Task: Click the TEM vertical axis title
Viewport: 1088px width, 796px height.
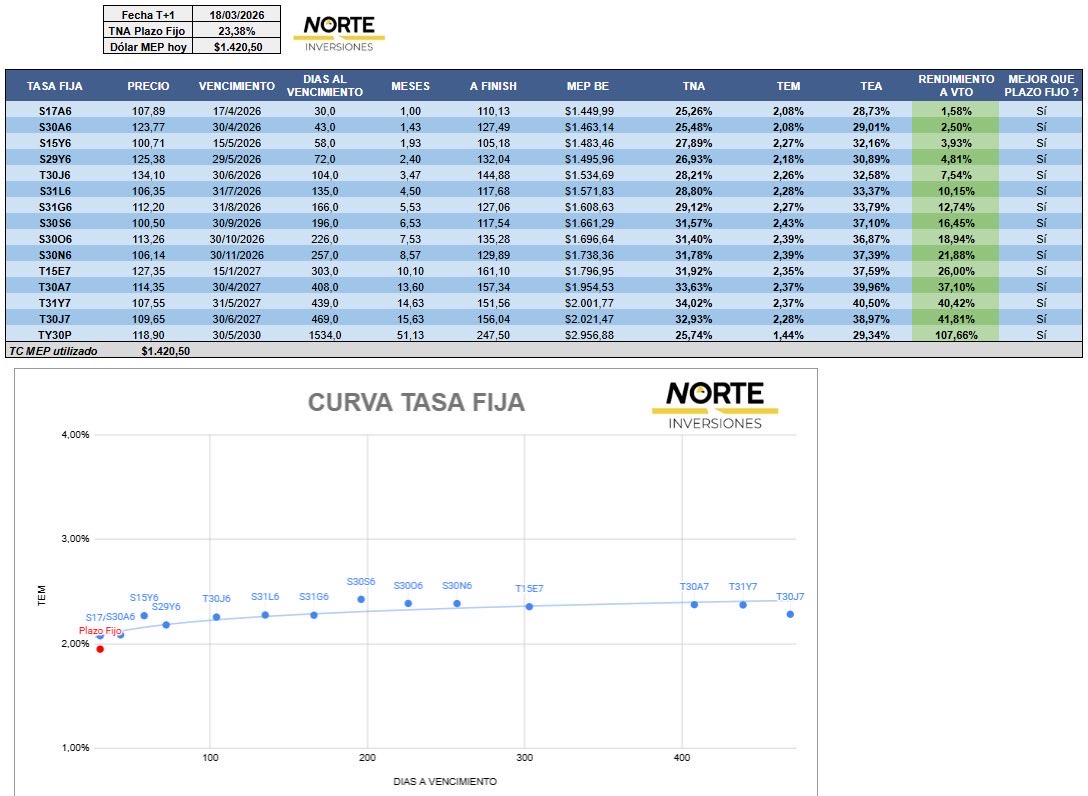Action: tap(41, 595)
